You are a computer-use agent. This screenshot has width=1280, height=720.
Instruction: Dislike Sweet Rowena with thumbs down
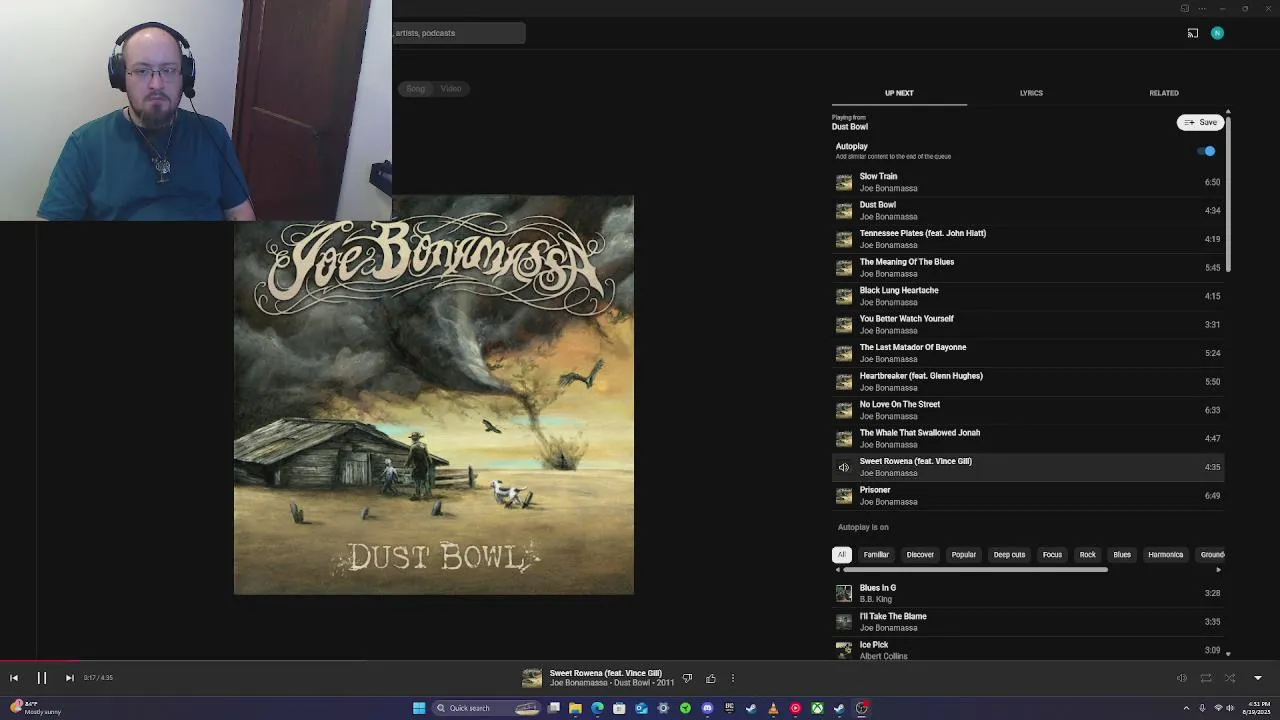tap(687, 678)
